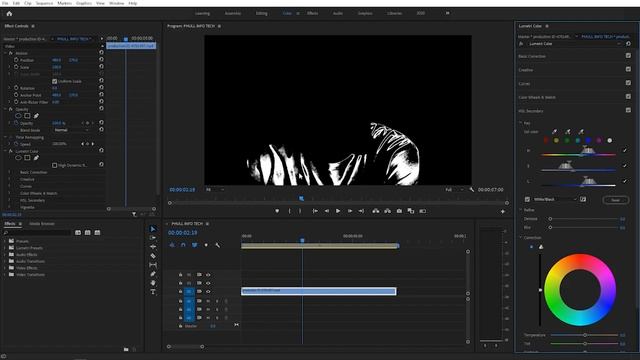Open the File menu
640x360 pixels.
pos(5,3)
